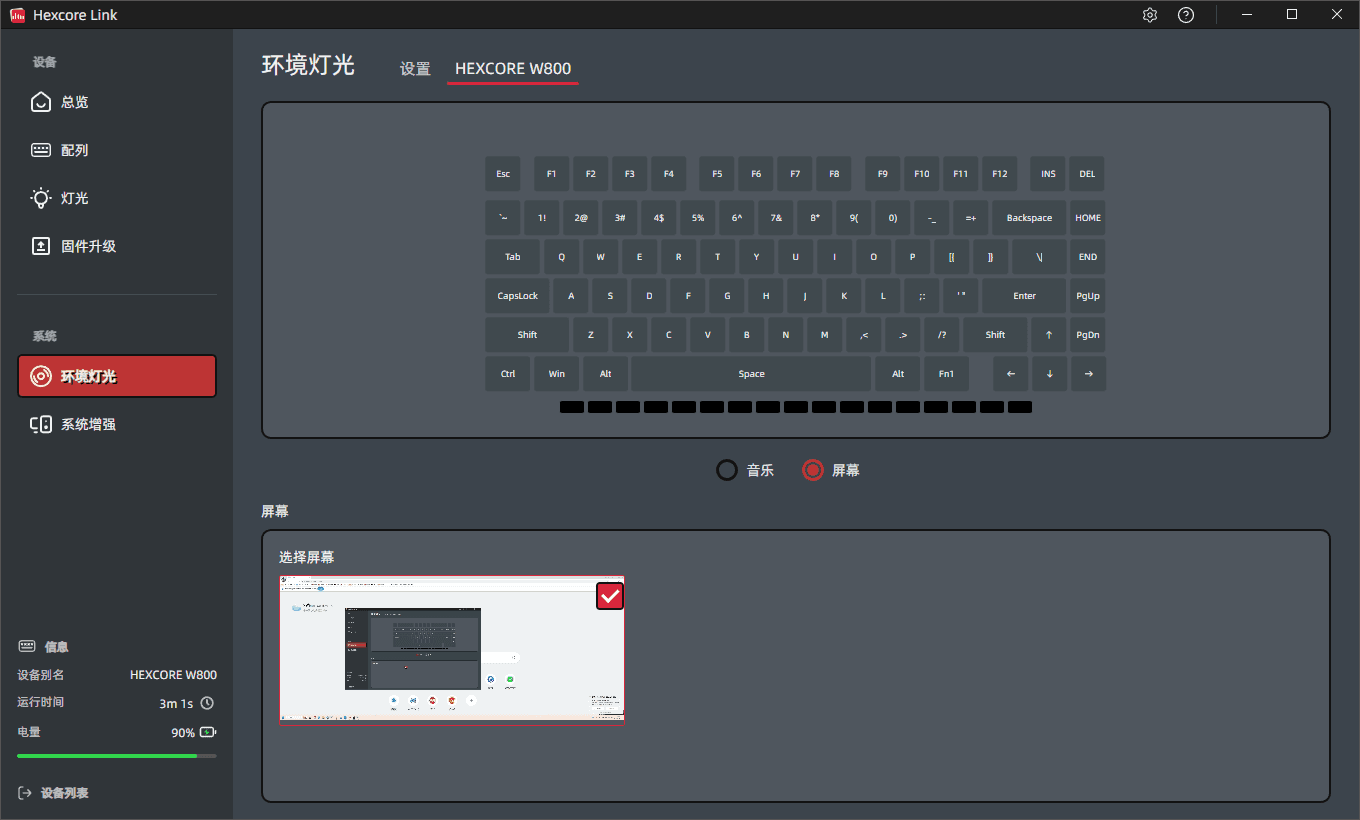Open 固件升级 firmware upgrade page
1360x820 pixels.
(117, 246)
